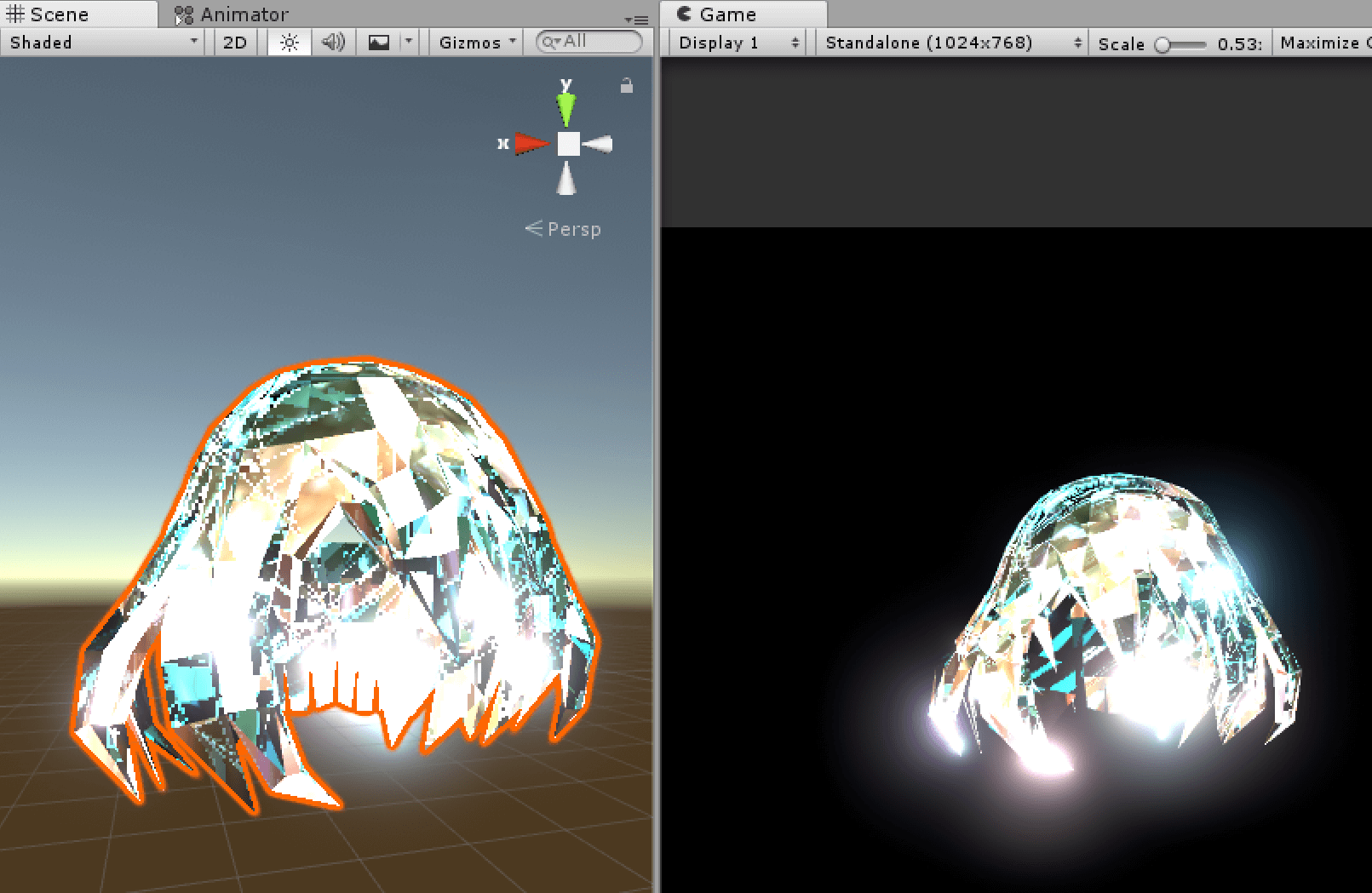Click the gizmo center cube
The image size is (1372, 893).
pos(568,144)
